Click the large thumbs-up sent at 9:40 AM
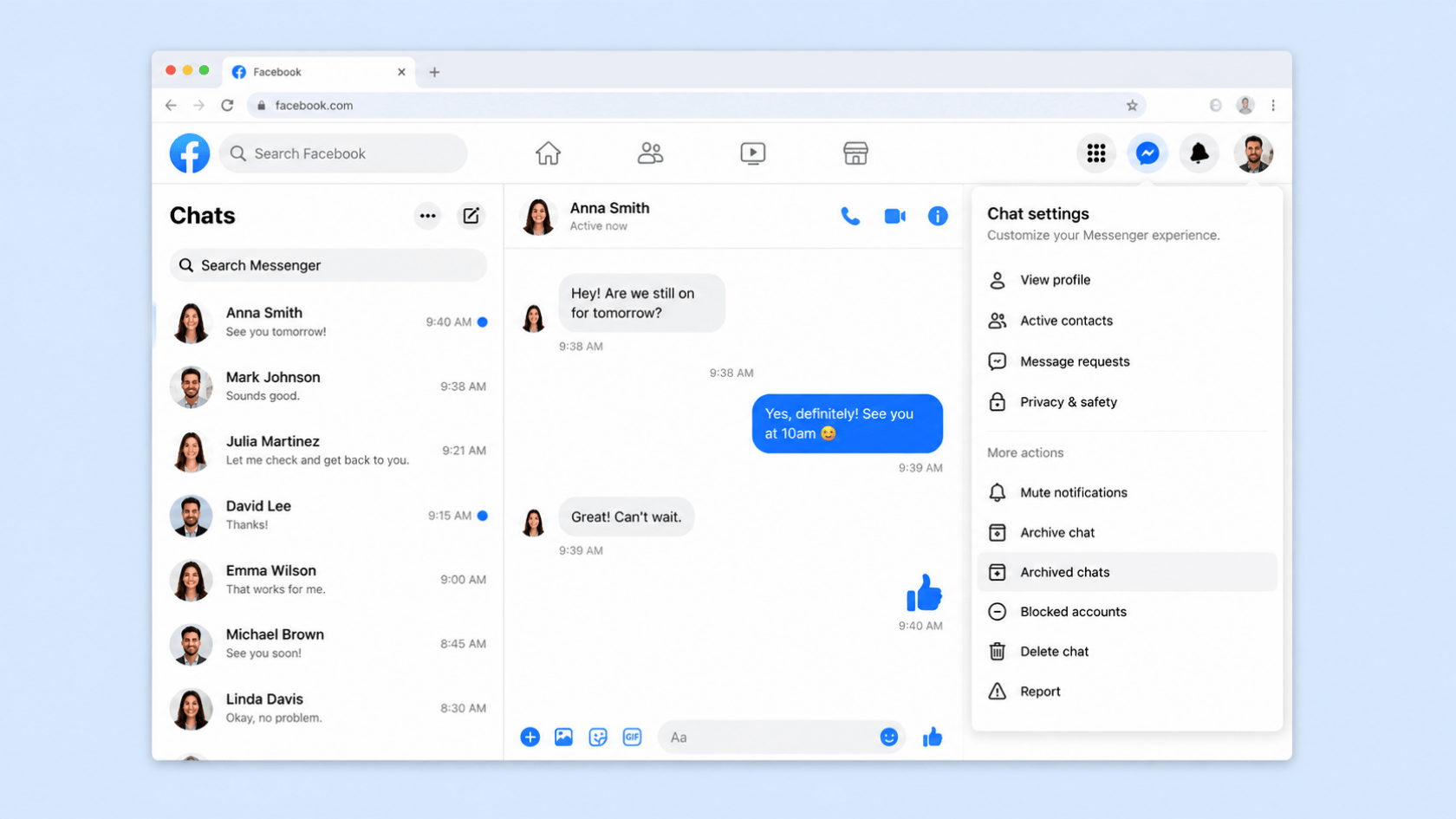Image resolution: width=1456 pixels, height=819 pixels. click(x=924, y=594)
